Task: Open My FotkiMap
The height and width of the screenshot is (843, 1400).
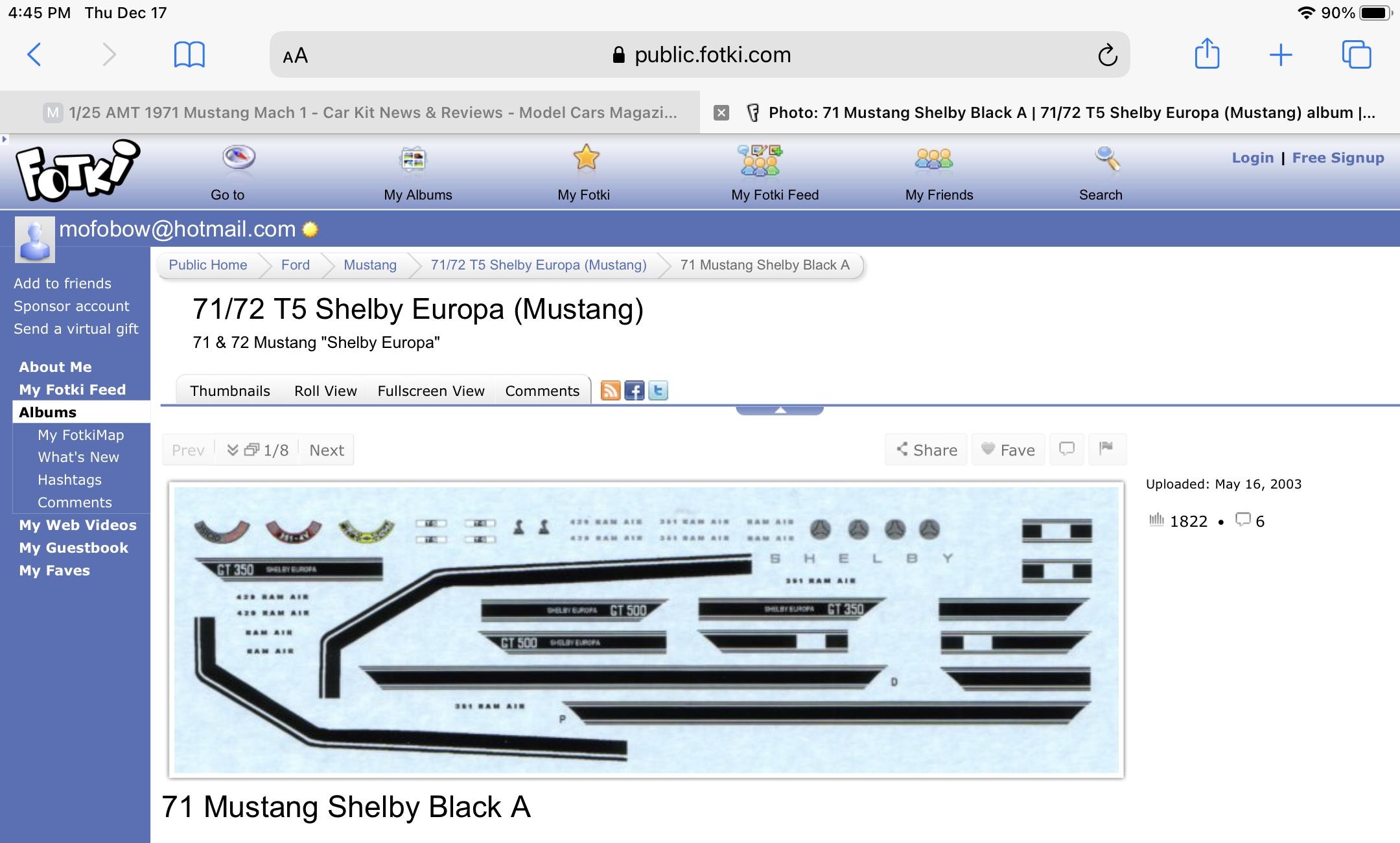Action: coord(80,435)
